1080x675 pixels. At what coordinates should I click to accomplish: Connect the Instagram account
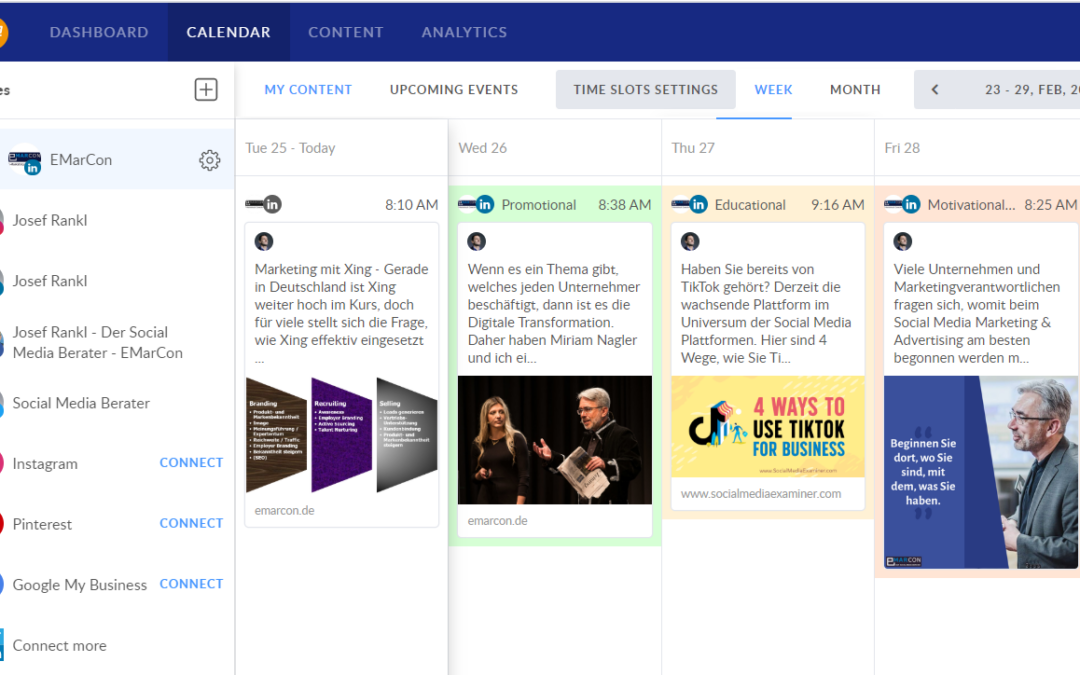pos(191,463)
